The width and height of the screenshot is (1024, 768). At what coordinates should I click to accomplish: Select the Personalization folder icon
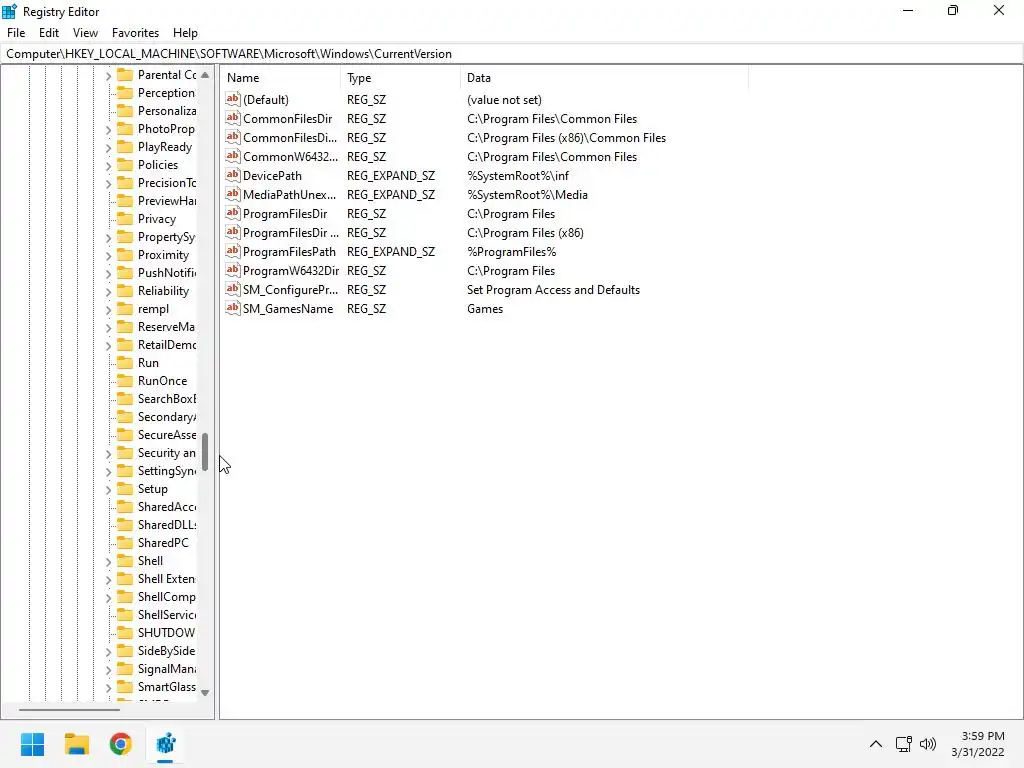[x=125, y=110]
